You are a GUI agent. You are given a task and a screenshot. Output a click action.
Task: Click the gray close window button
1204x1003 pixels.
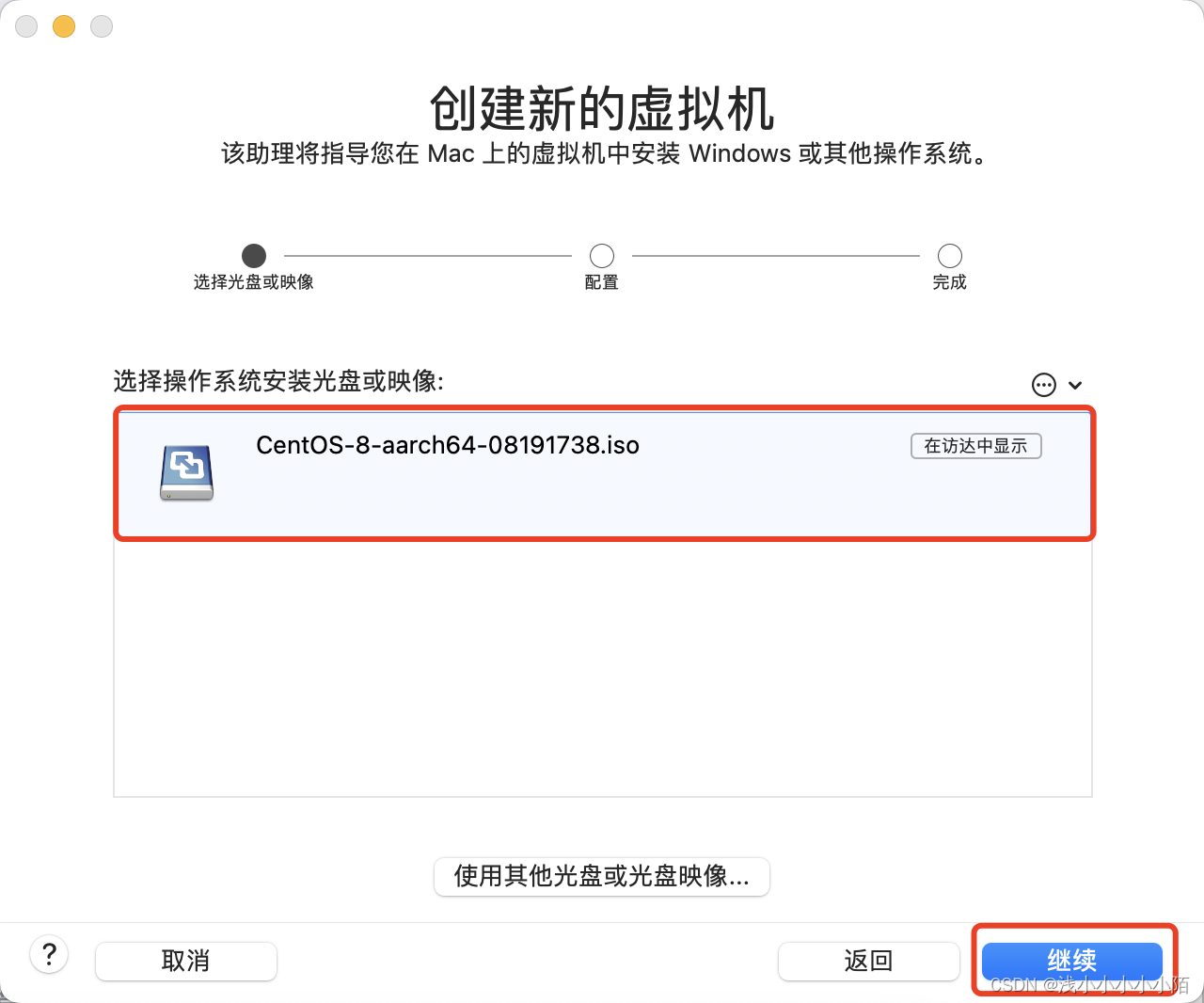pos(26,26)
